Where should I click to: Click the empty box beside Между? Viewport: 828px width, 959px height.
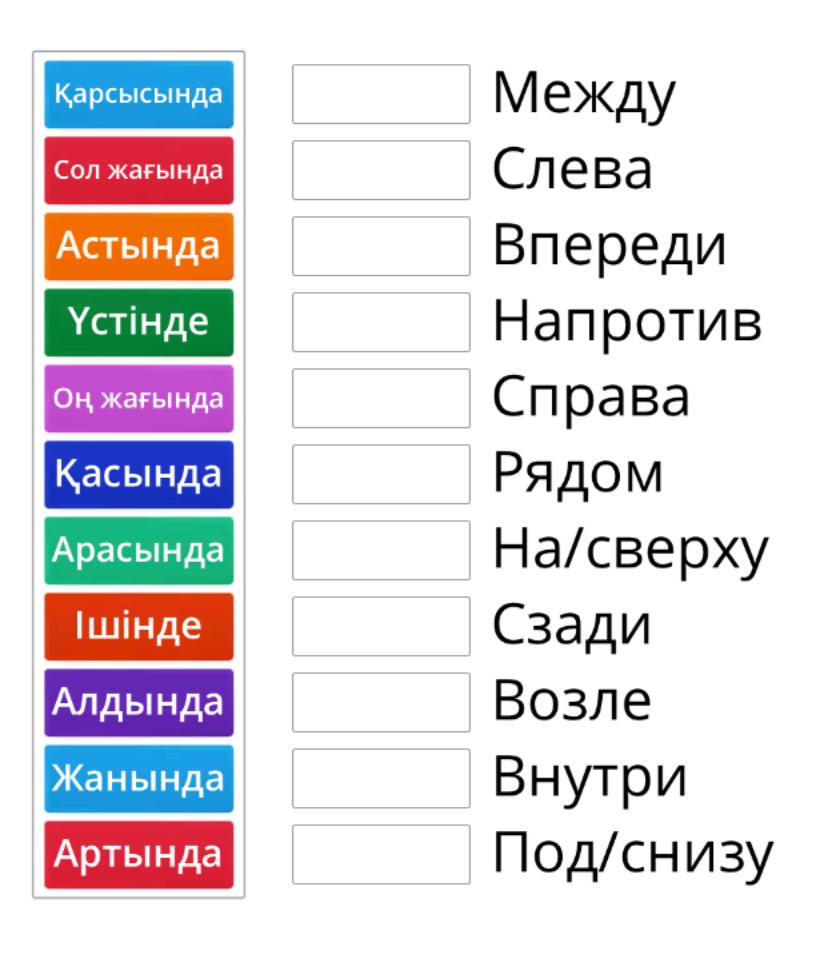(381, 95)
